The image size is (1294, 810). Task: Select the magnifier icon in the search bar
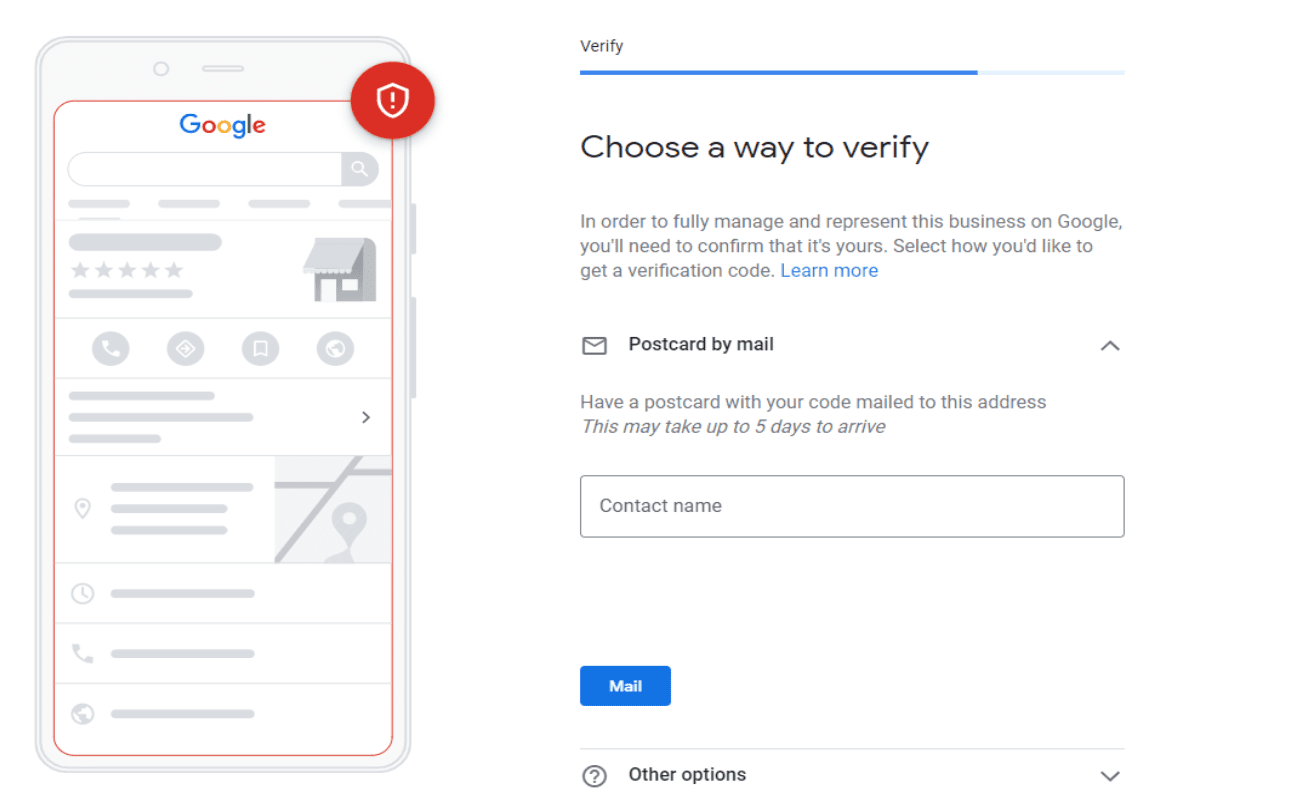coord(359,169)
